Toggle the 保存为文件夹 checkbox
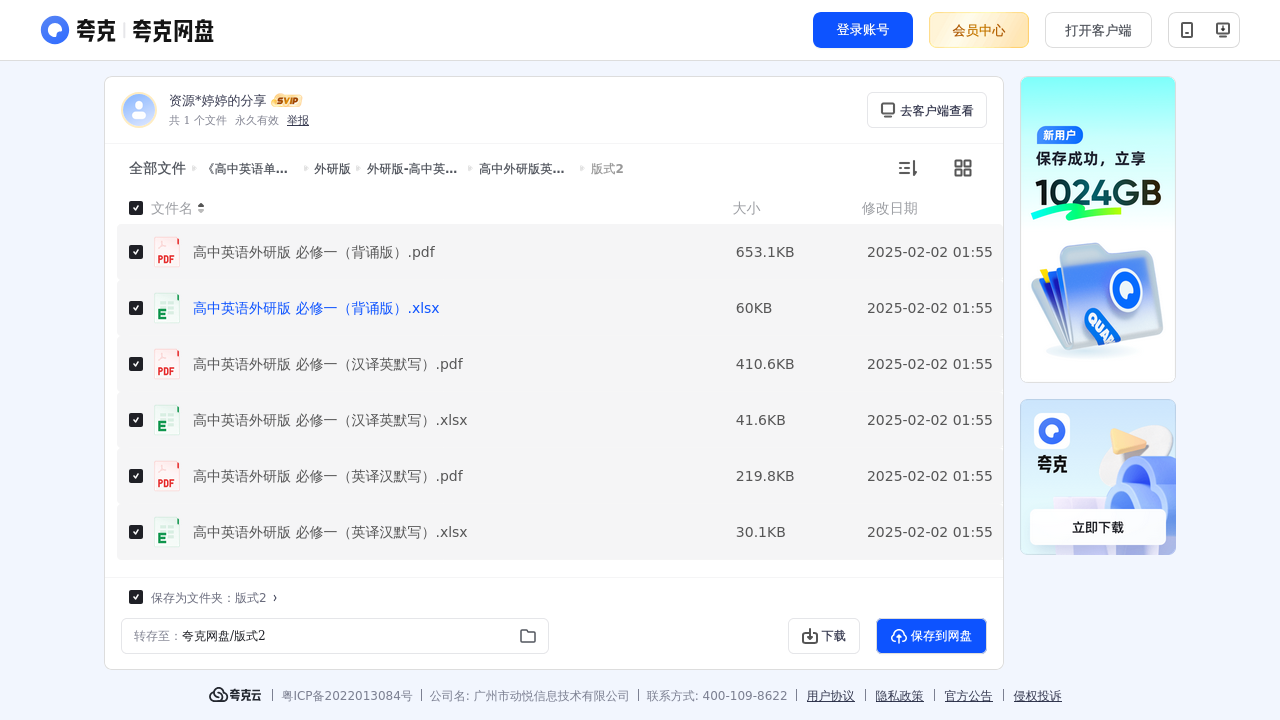The image size is (1280, 720). pos(136,597)
